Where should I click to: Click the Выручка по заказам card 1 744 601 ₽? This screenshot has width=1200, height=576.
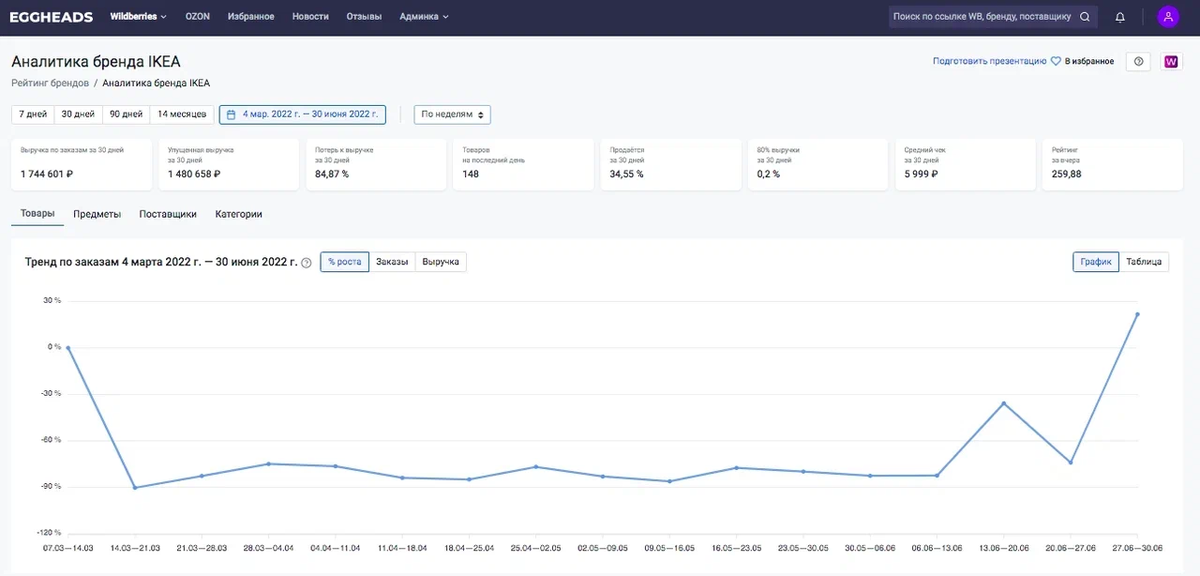point(82,164)
